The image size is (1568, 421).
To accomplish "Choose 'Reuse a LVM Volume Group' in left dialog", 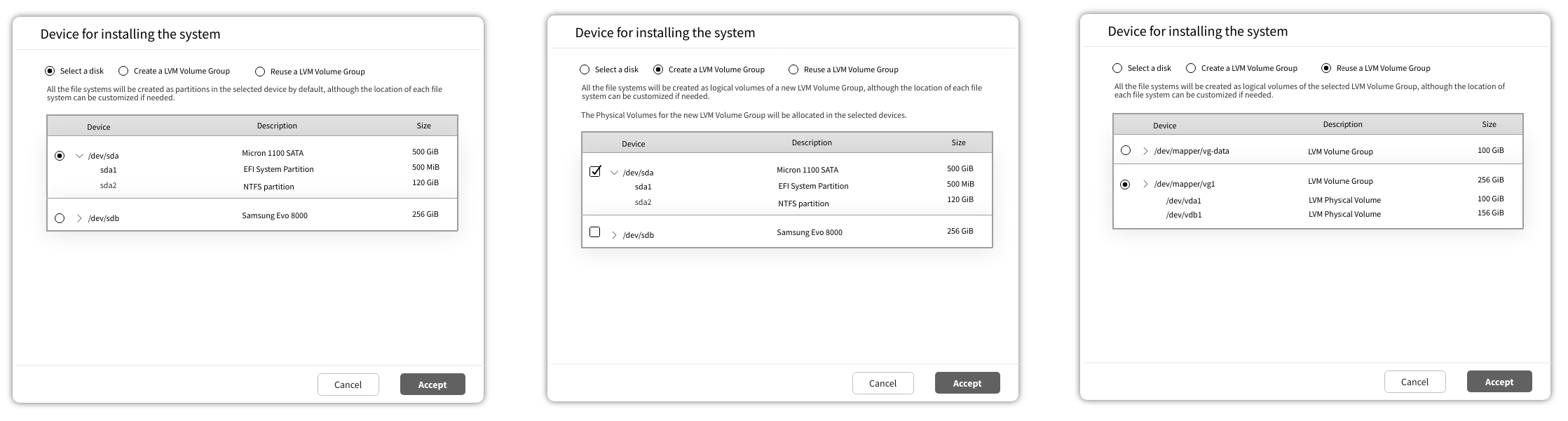I will pyautogui.click(x=260, y=72).
